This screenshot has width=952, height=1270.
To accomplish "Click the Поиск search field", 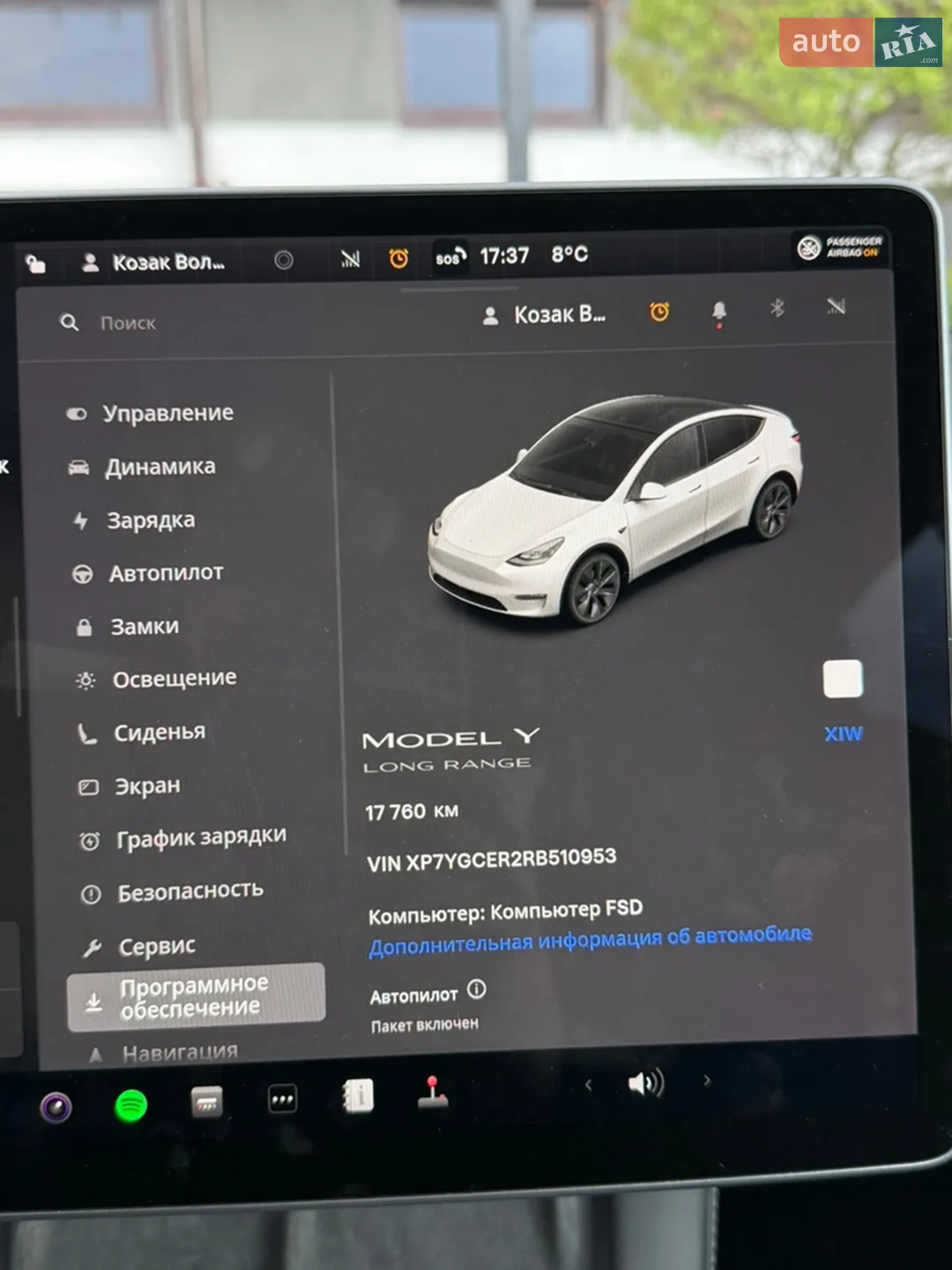I will pyautogui.click(x=128, y=323).
